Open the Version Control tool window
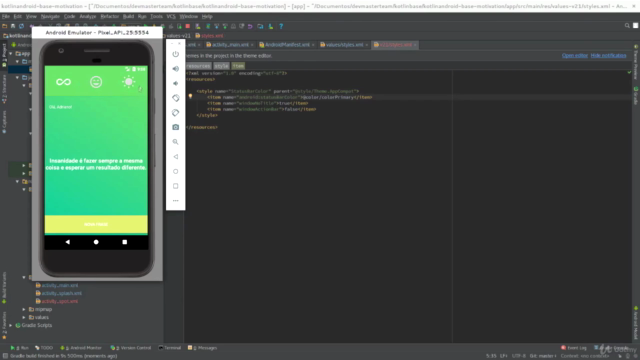This screenshot has width=640, height=360. point(131,348)
